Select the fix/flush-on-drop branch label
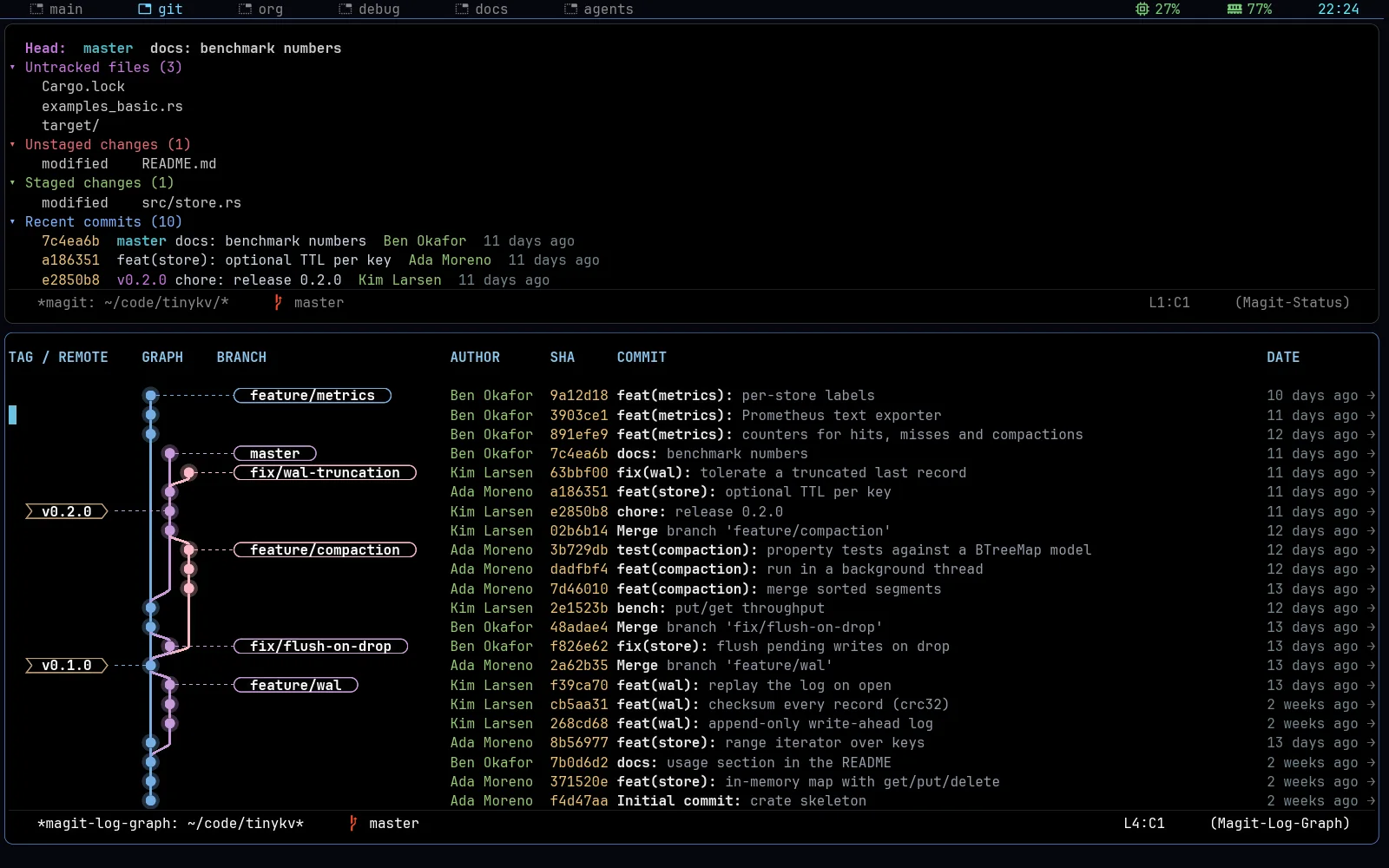The width and height of the screenshot is (1389, 868). tap(320, 646)
